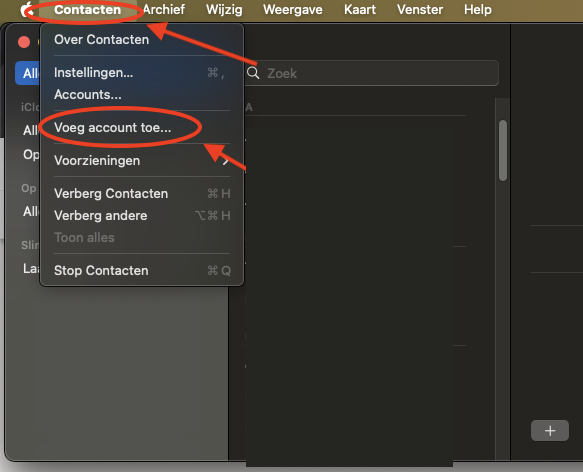Click the magnifying glass search icon
Image resolution: width=583 pixels, height=472 pixels.
(253, 73)
